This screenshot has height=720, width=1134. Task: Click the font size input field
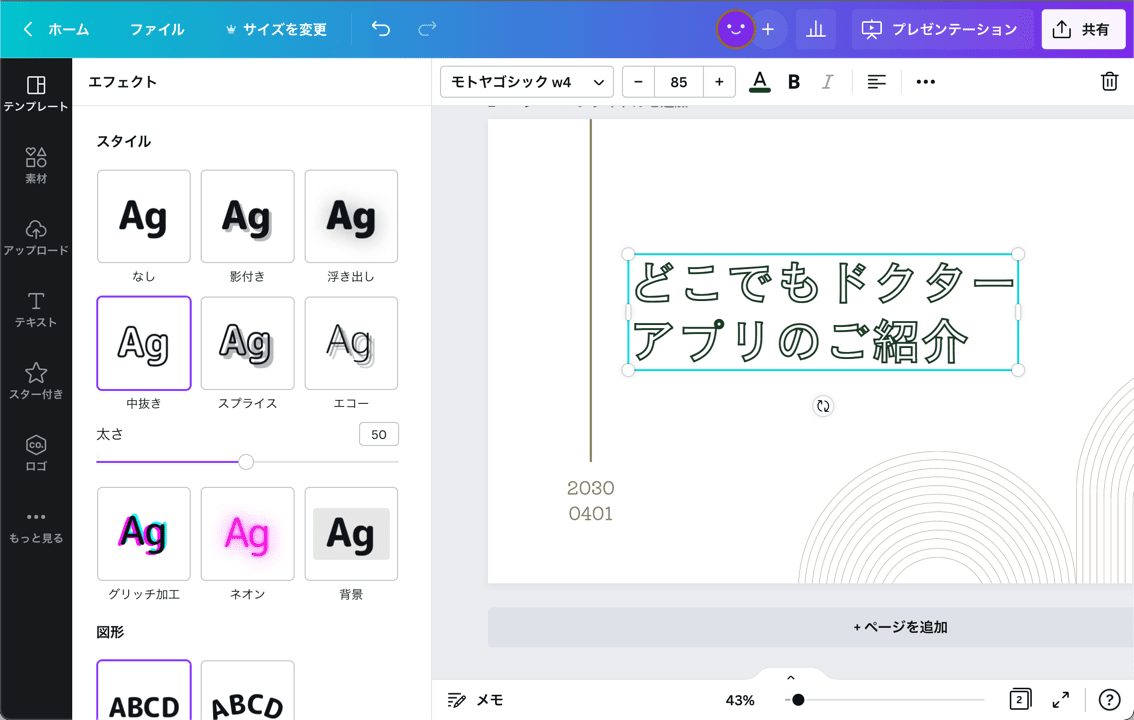pyautogui.click(x=679, y=82)
